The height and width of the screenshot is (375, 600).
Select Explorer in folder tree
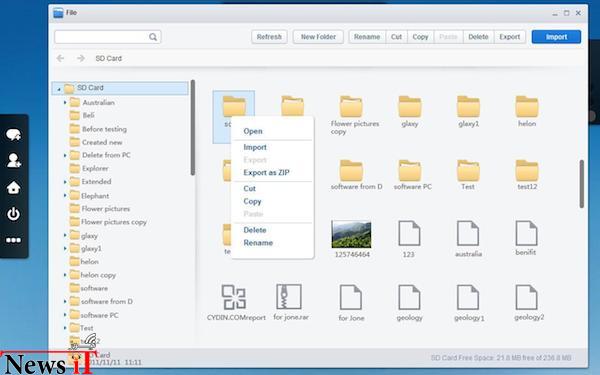95,168
